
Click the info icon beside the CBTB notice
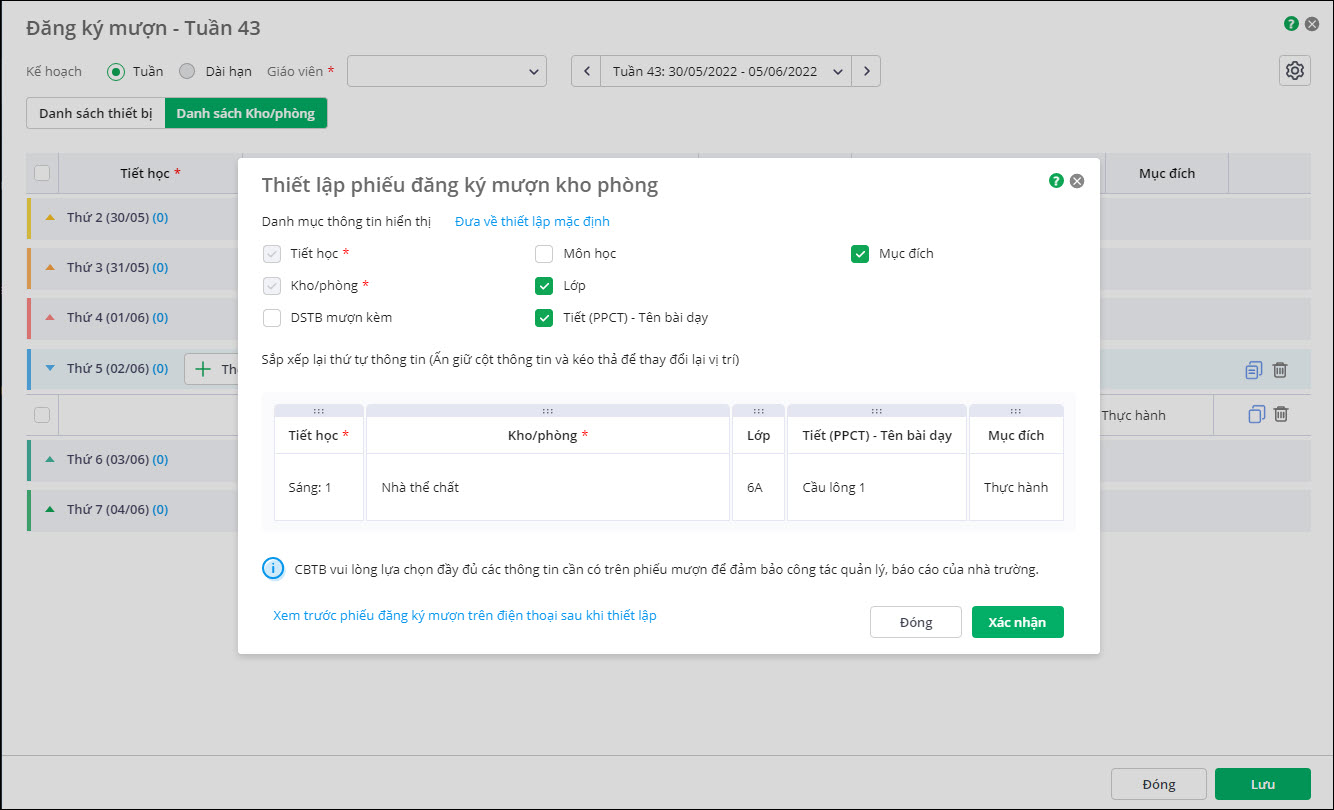tap(273, 569)
